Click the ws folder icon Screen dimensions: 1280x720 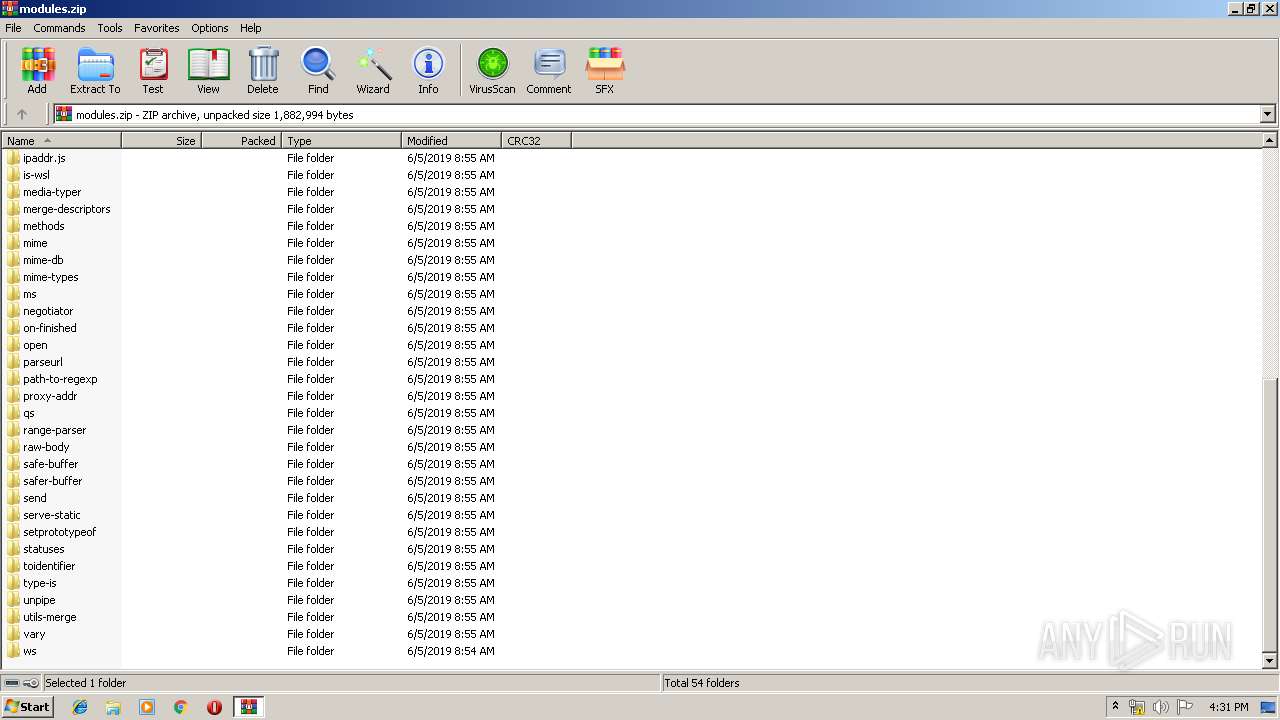pos(13,651)
